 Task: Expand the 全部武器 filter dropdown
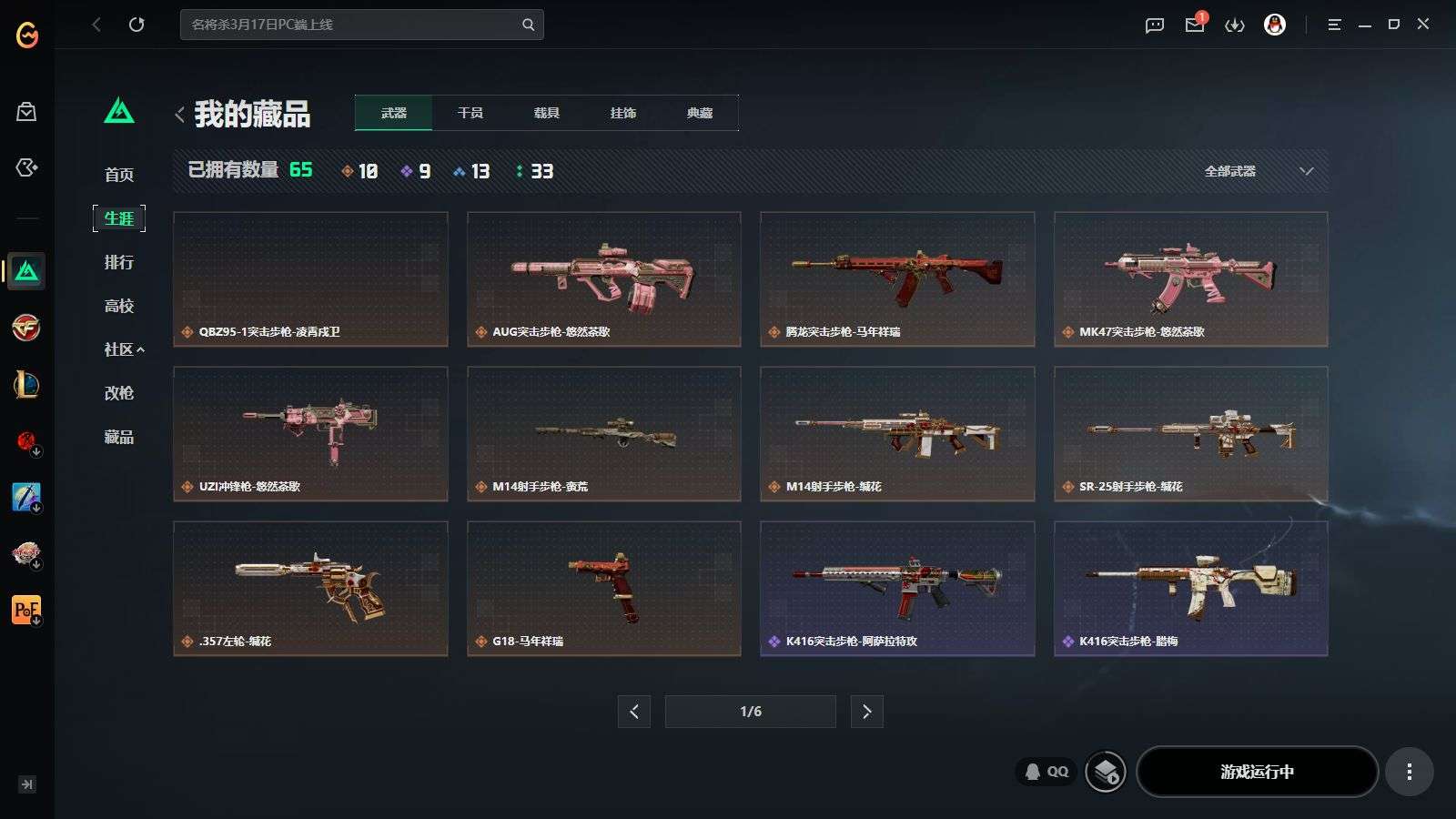(1258, 171)
